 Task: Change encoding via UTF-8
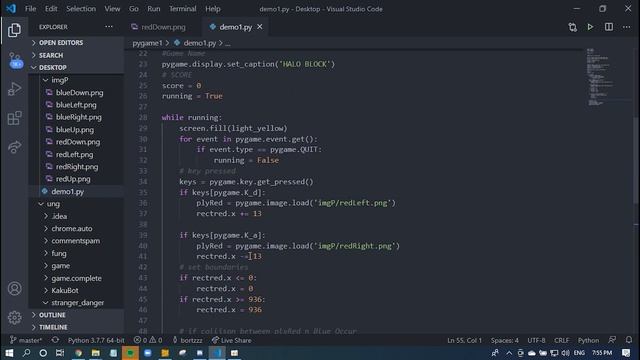(536, 340)
